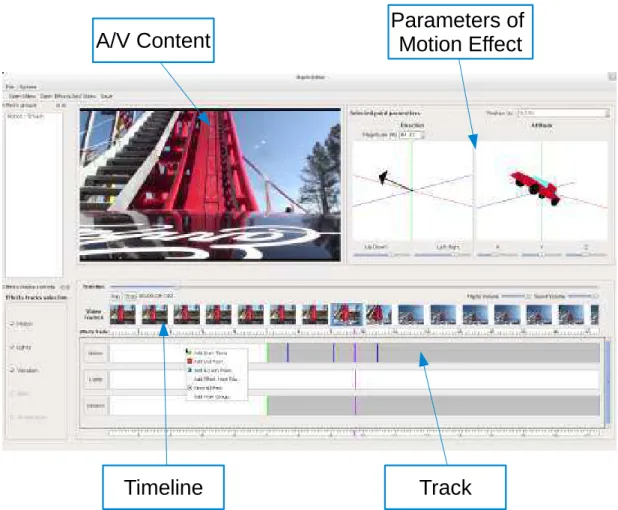The image size is (618, 510).
Task: Click the Save toolbar button
Action: 106,96
